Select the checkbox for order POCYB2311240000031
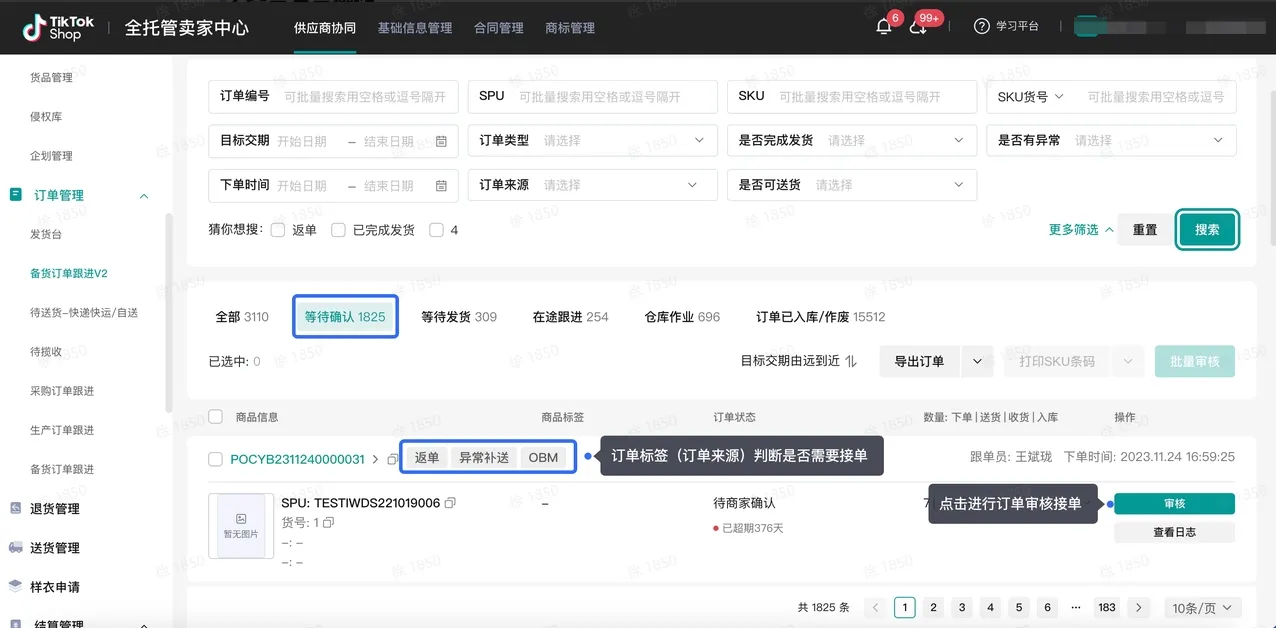The image size is (1276, 628). [215, 459]
